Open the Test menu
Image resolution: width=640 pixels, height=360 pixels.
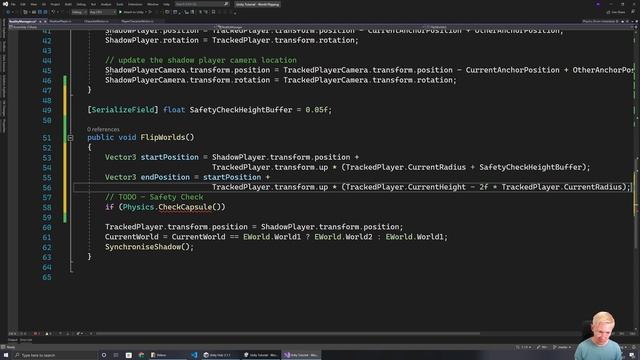tap(93, 4)
